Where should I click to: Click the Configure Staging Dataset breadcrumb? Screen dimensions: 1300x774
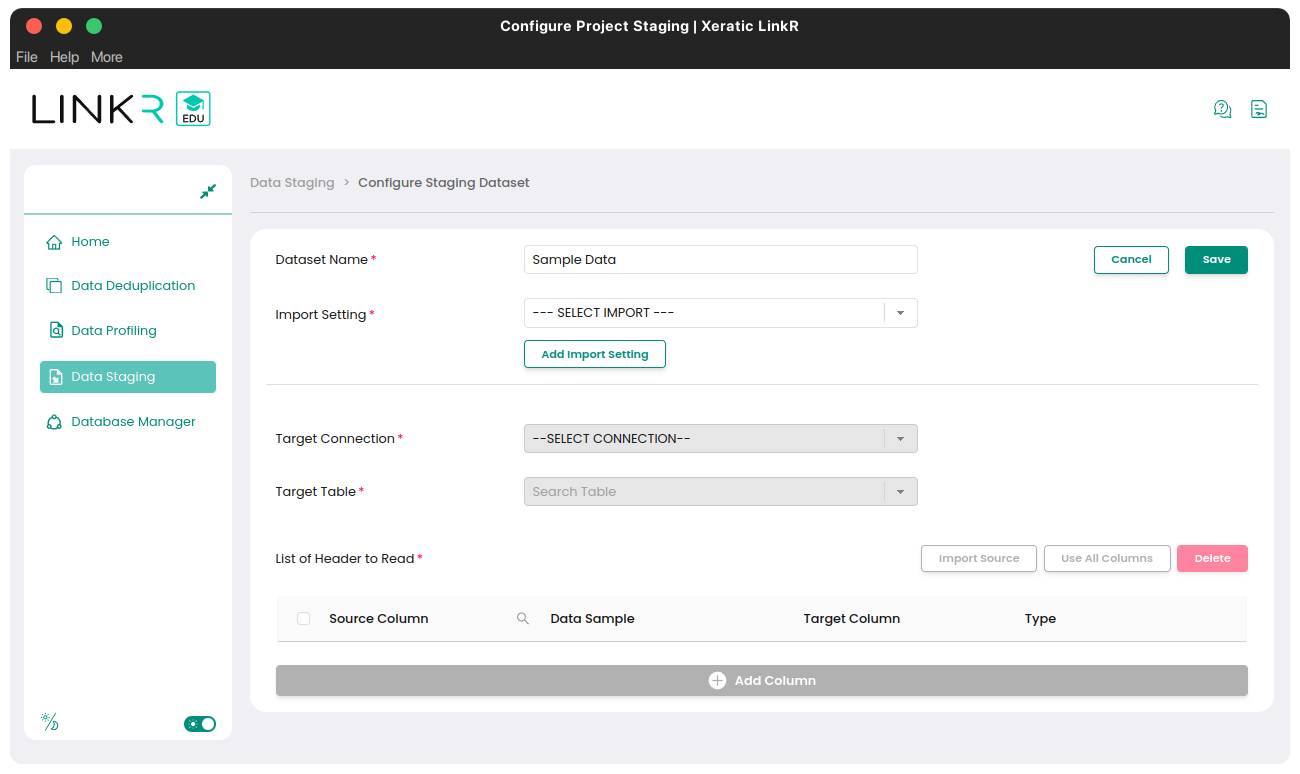tap(444, 183)
